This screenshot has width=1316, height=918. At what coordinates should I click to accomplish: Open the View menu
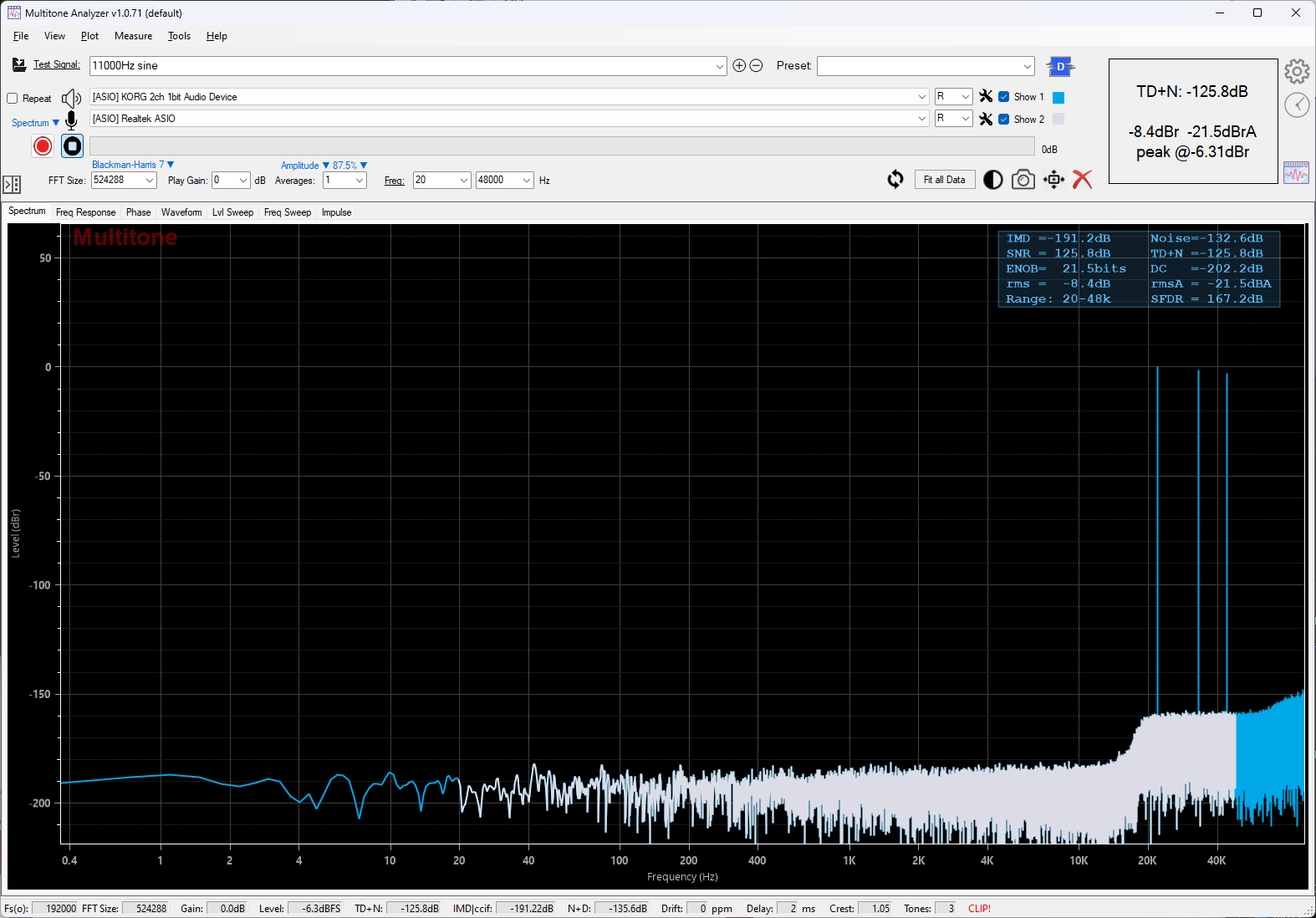click(x=54, y=36)
